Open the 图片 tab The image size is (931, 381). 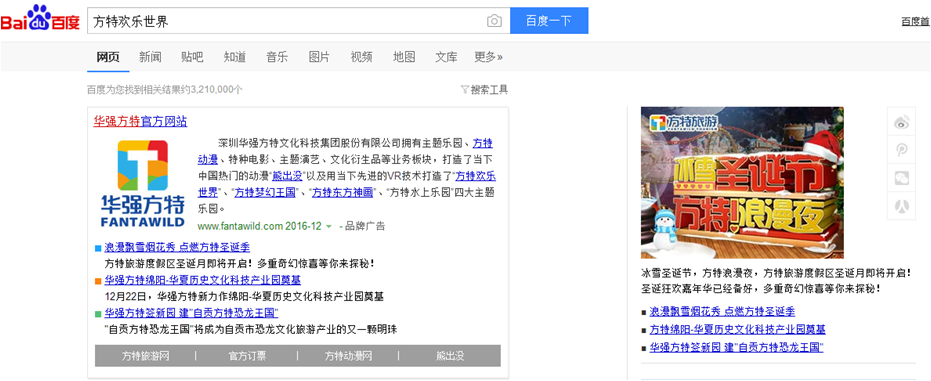pyautogui.click(x=319, y=57)
